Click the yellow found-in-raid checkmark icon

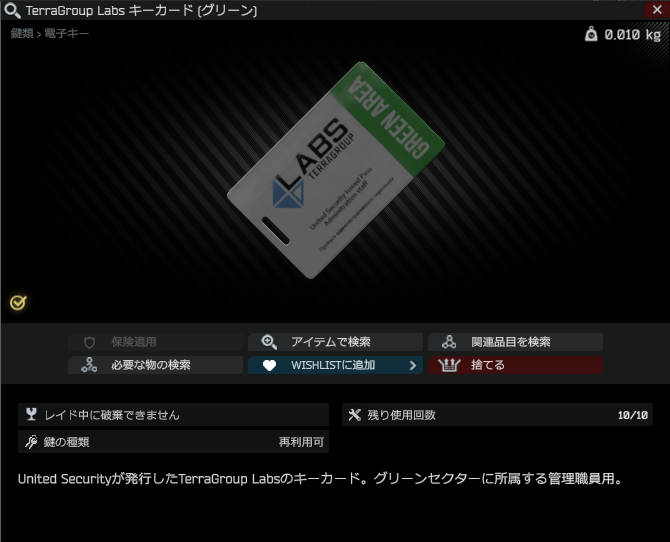pos(18,303)
